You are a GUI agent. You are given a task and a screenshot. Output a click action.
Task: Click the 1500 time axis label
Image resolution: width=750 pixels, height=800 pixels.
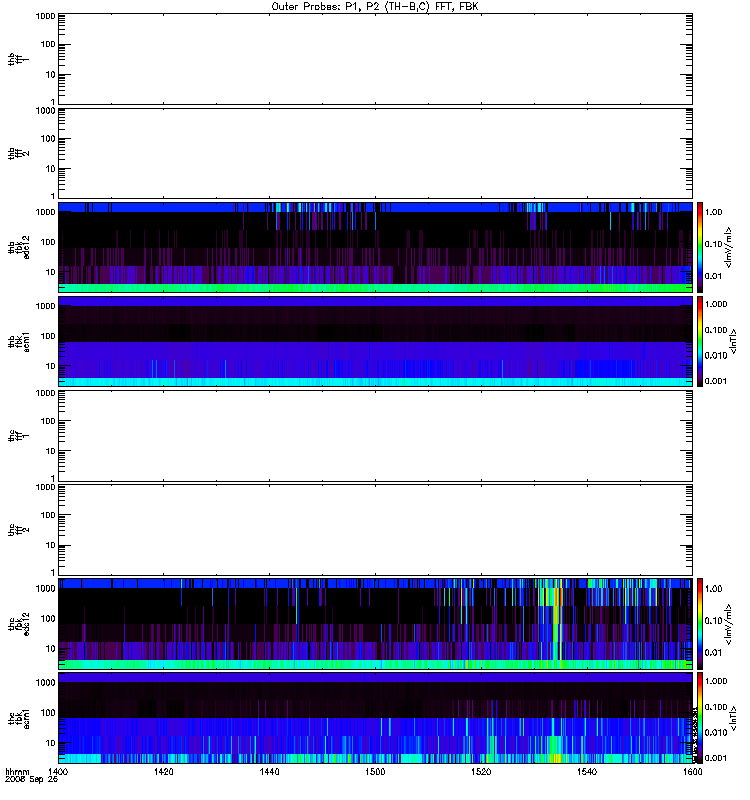tap(375, 771)
